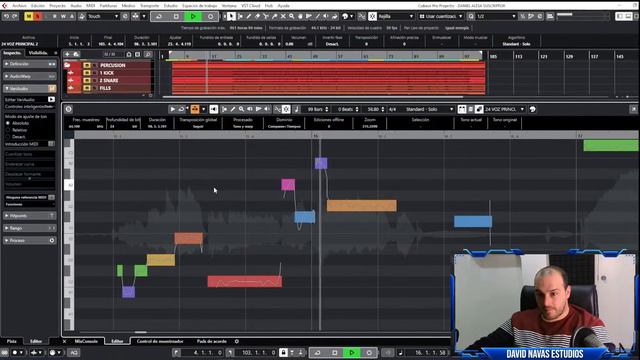
Task: Click the green play button in top toolbar
Action: pyautogui.click(x=193, y=16)
